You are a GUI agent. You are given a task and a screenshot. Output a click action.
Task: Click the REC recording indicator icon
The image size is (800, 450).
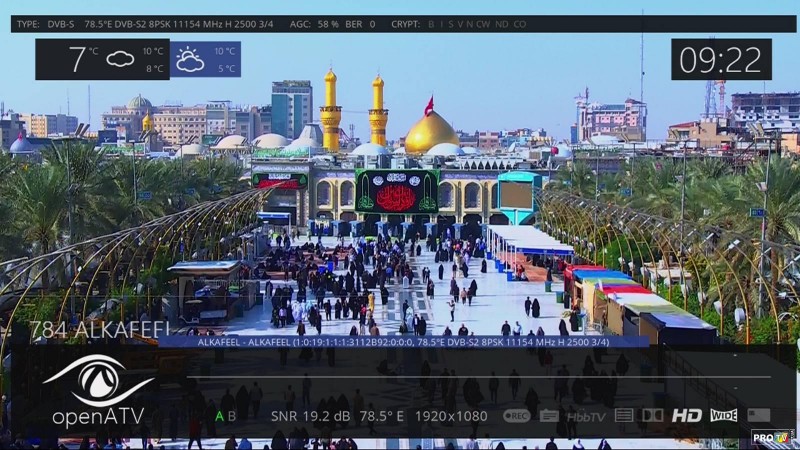(x=516, y=416)
